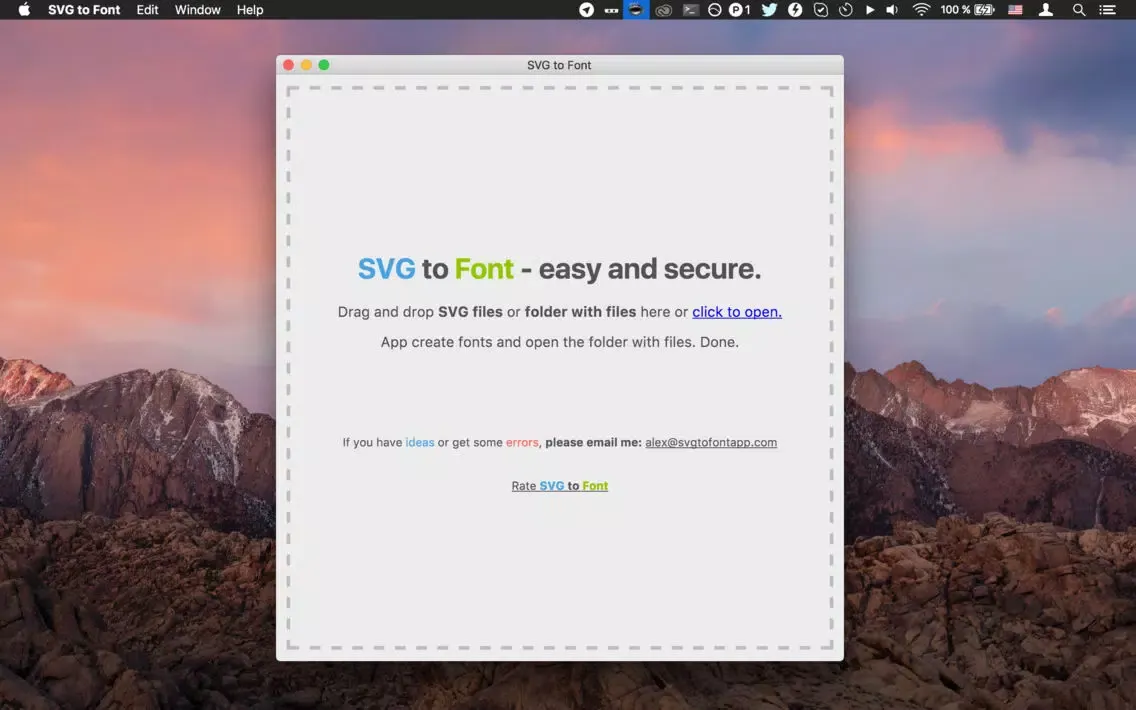Click the Time Machine-style clock icon
The height and width of the screenshot is (710, 1136).
pos(845,9)
